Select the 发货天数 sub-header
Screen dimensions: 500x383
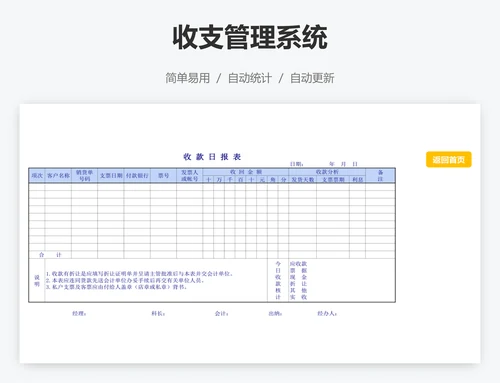(x=303, y=180)
